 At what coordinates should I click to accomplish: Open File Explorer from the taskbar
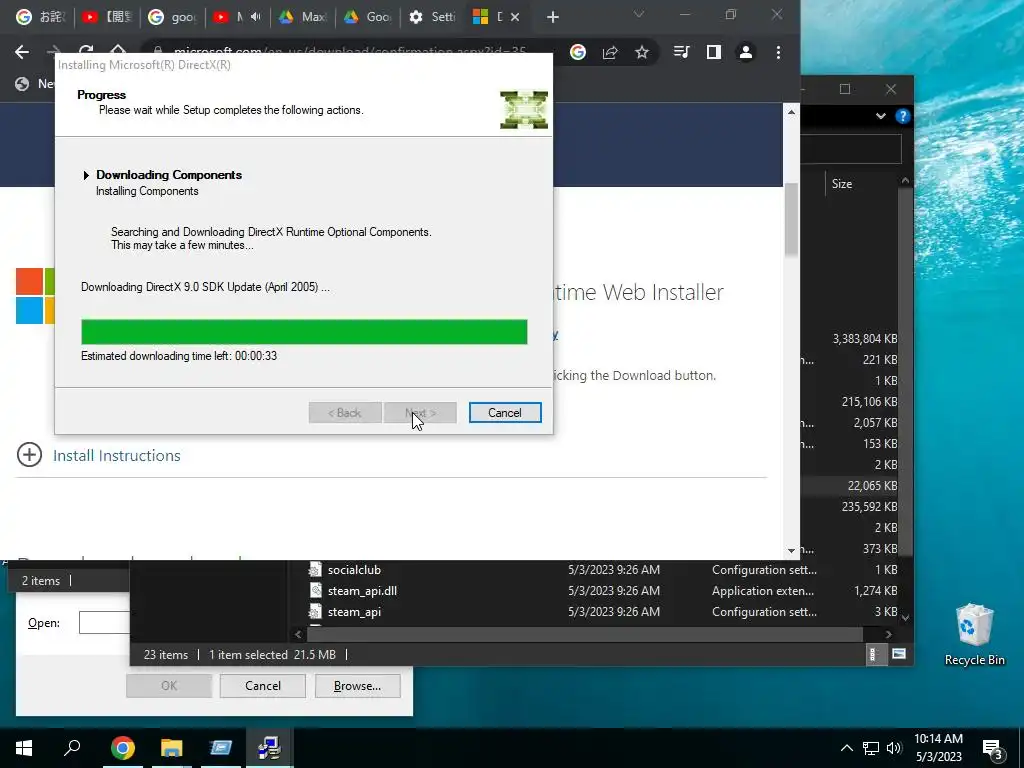pyautogui.click(x=172, y=748)
